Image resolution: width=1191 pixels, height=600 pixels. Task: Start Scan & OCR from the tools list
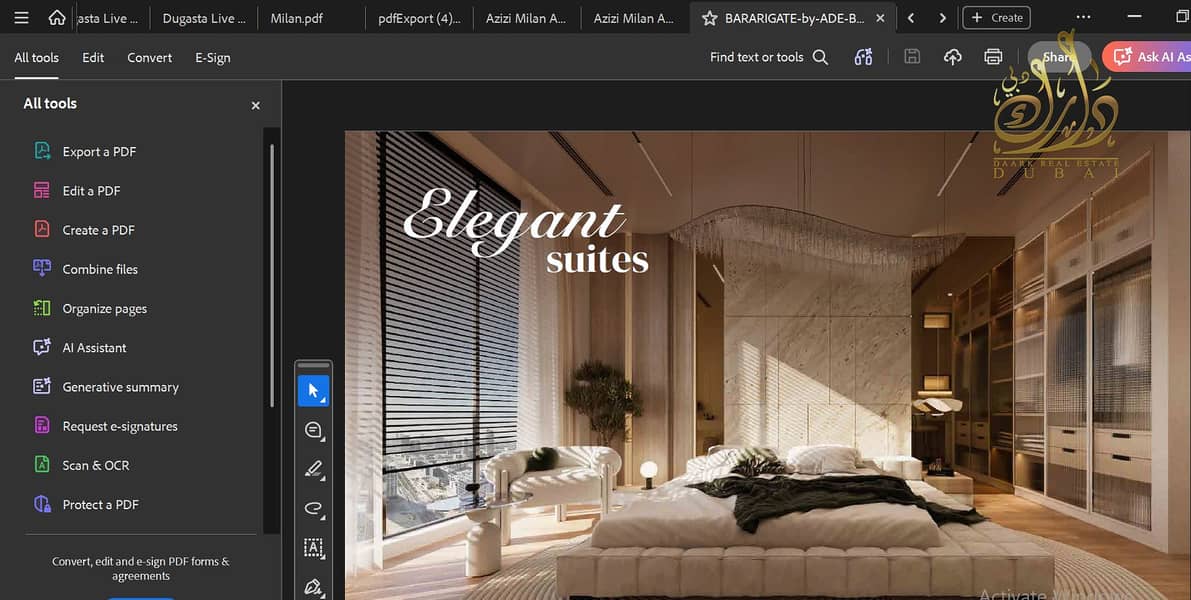(96, 464)
